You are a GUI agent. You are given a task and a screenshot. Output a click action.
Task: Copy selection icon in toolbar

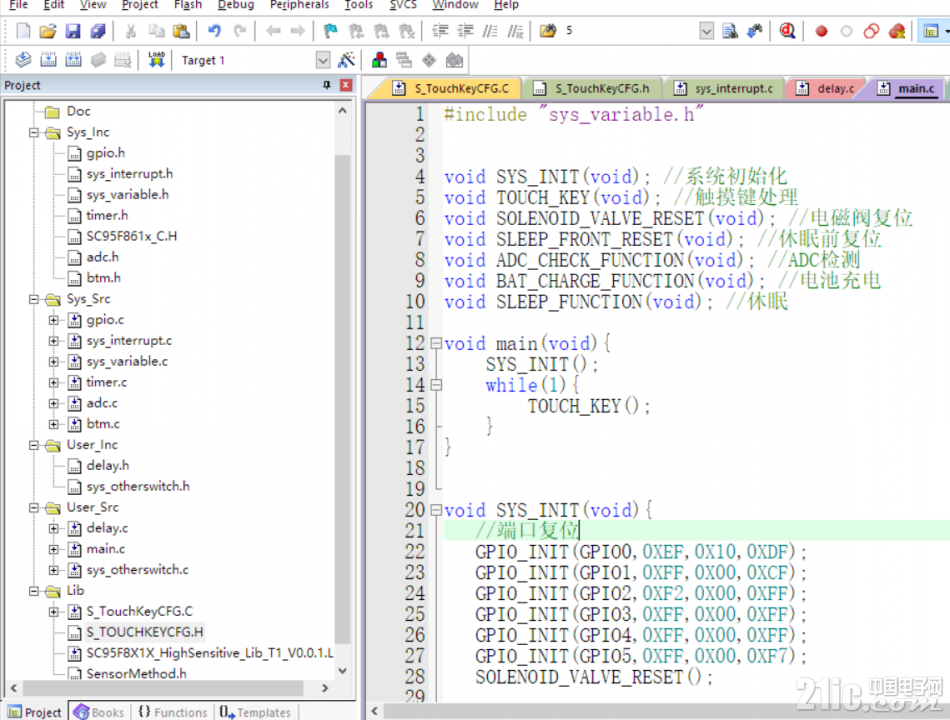[x=156, y=31]
